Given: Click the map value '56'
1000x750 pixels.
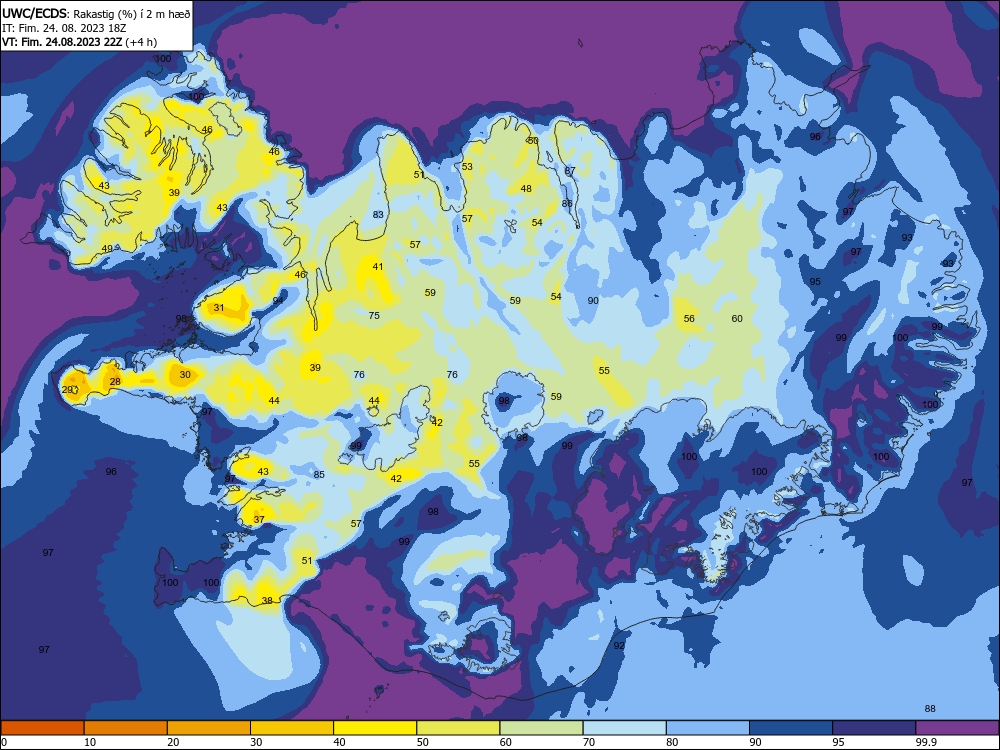Looking at the screenshot, I should (689, 319).
